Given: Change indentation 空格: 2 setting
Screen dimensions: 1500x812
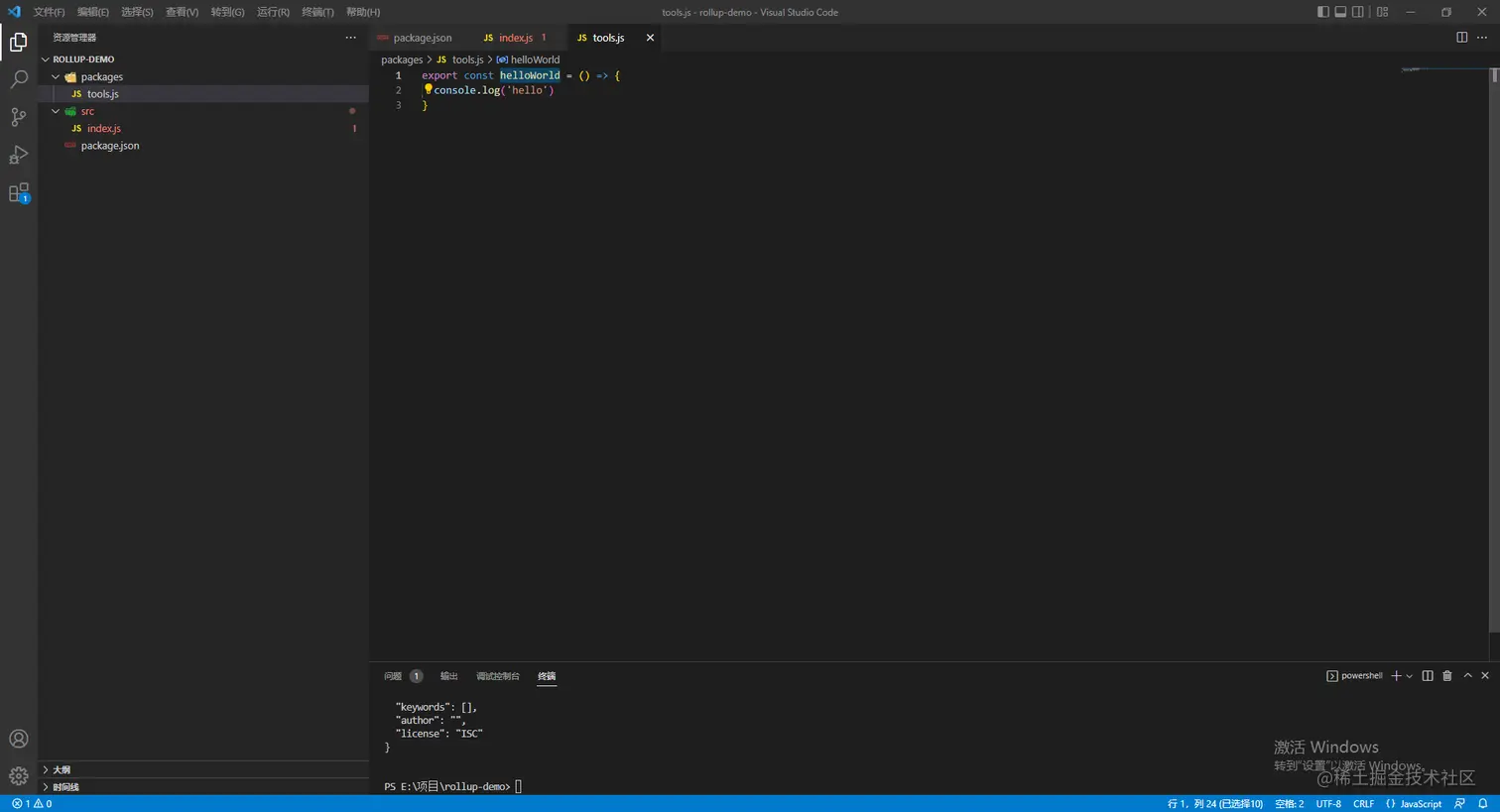Looking at the screenshot, I should point(1289,804).
